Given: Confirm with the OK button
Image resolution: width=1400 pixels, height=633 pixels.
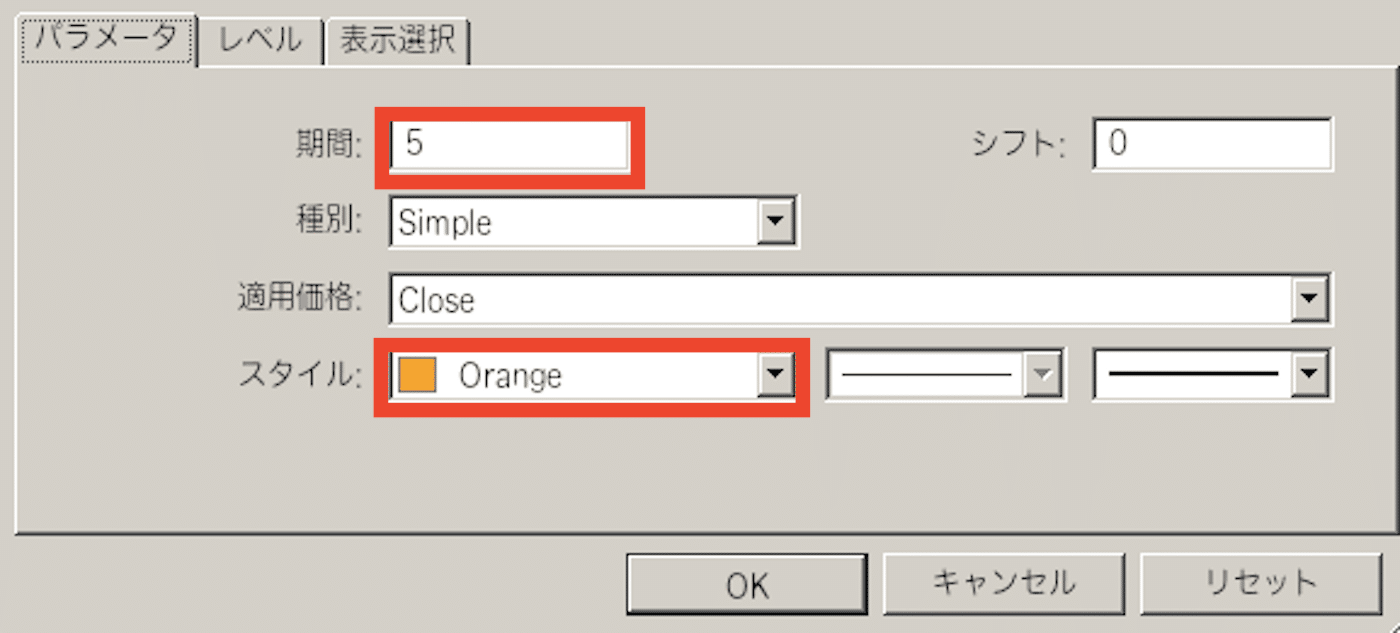Looking at the screenshot, I should click(747, 585).
